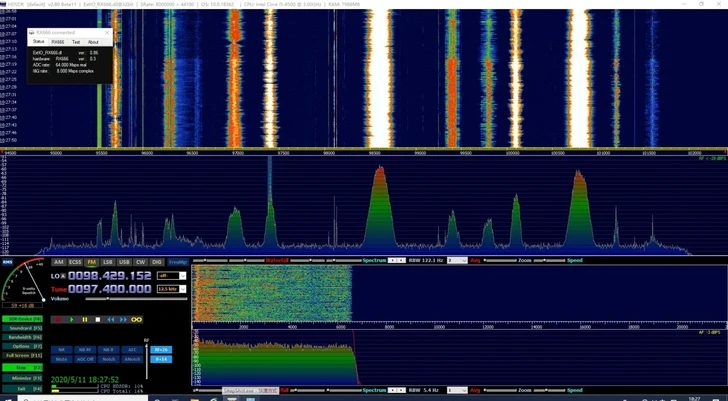The image size is (728, 401).
Task: Click the Volume slider track
Action: click(x=136, y=299)
